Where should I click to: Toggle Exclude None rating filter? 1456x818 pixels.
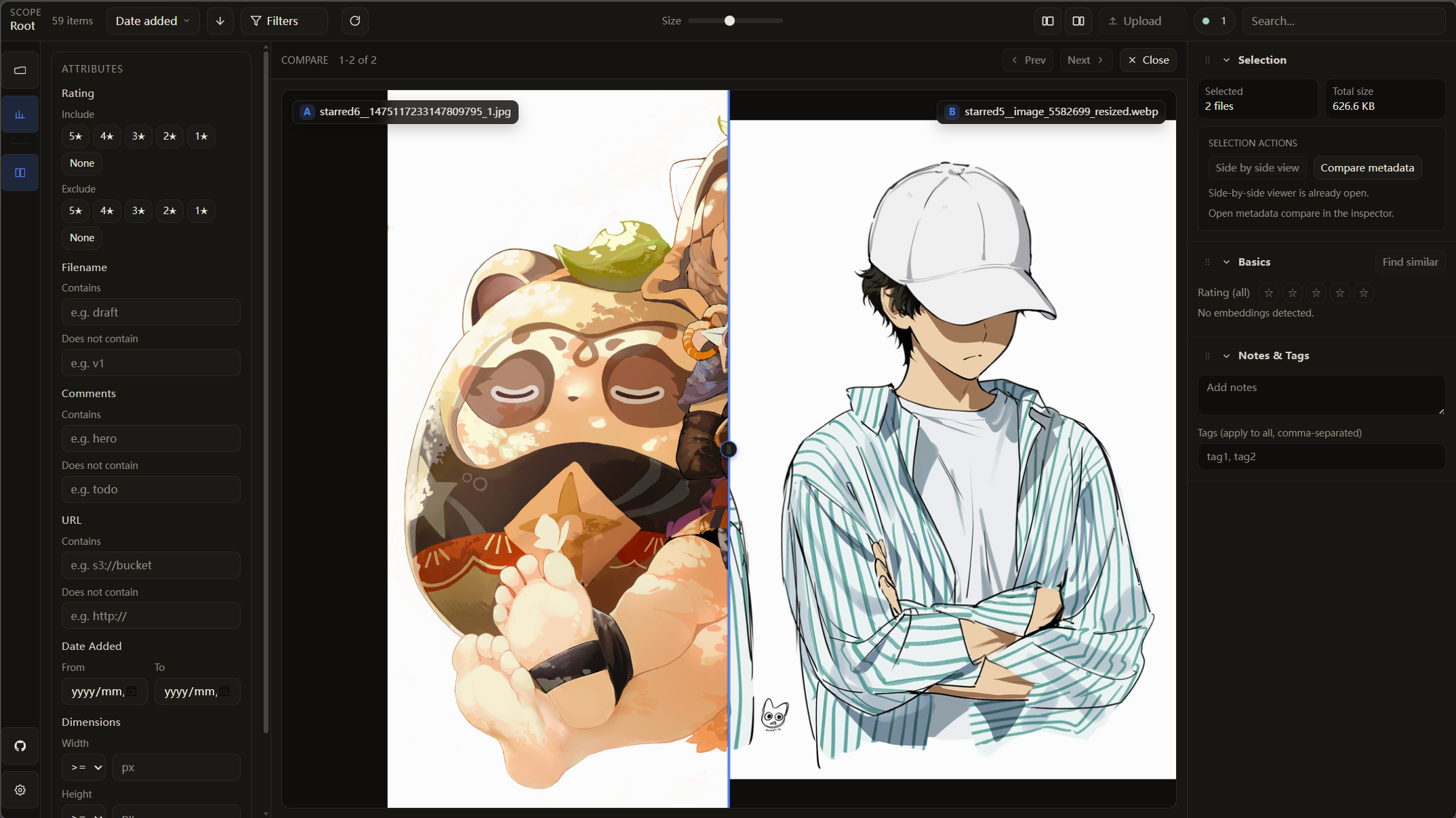(x=82, y=238)
